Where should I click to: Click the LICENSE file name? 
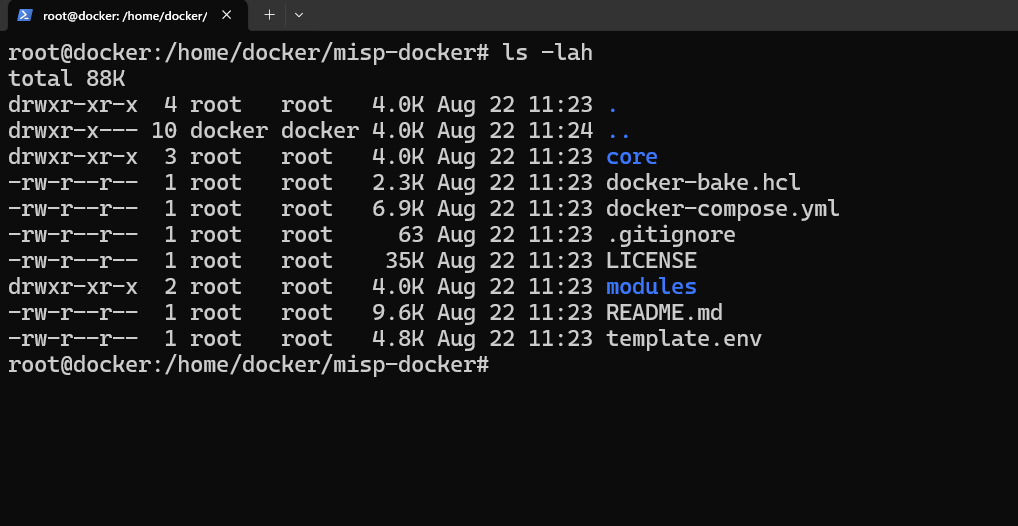651,261
